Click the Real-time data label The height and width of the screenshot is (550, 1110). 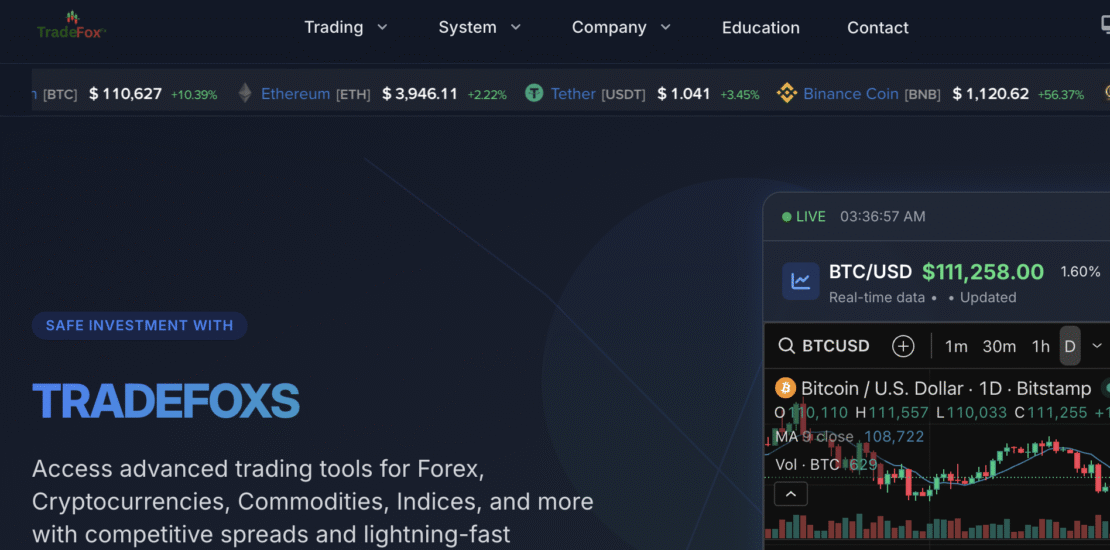pyautogui.click(x=876, y=297)
